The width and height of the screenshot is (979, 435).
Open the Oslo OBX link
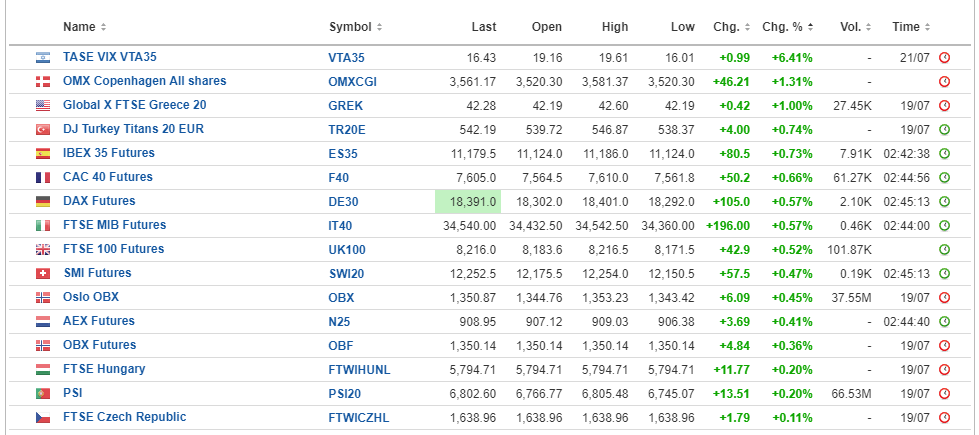pos(91,297)
